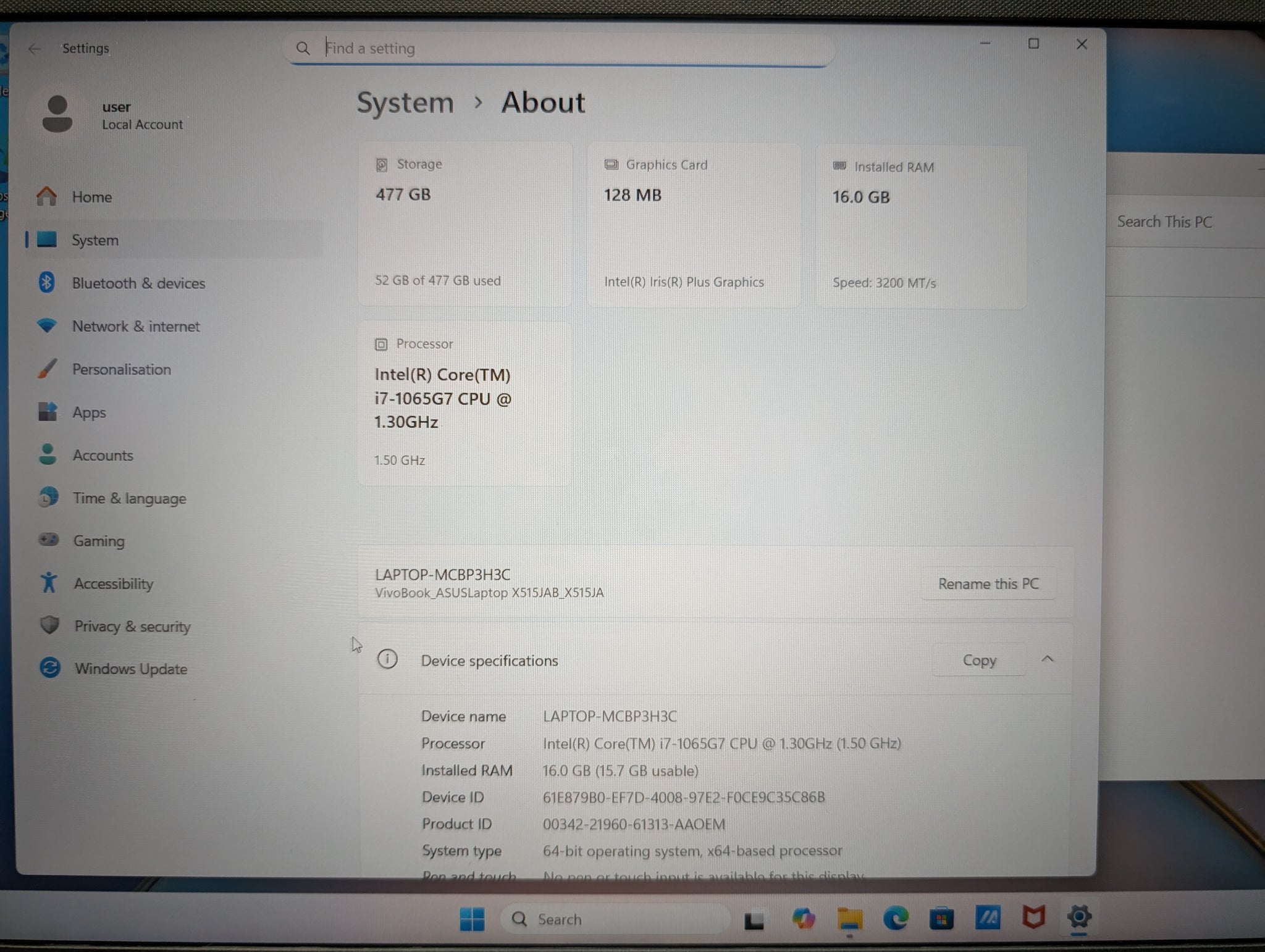
Task: Click the Apps icon in sidebar
Action: click(x=48, y=411)
